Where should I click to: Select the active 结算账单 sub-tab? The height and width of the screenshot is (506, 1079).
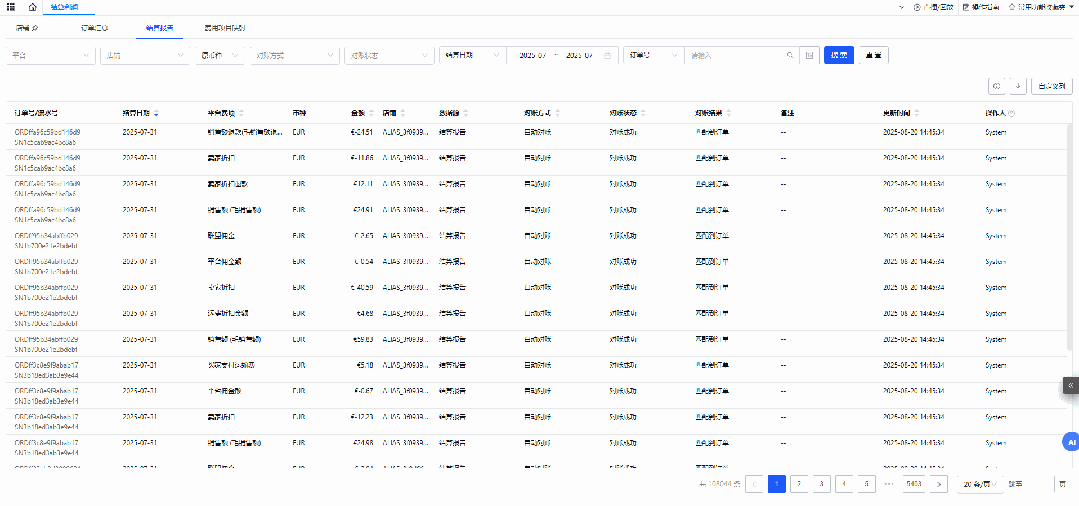(159, 29)
